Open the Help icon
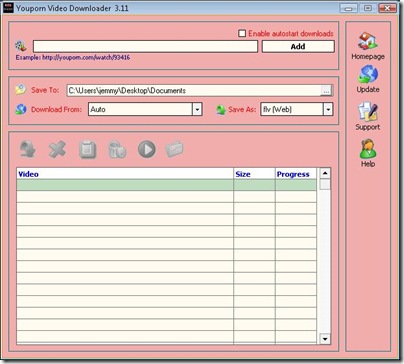Viewport: 404px width, 364px height. (368, 149)
